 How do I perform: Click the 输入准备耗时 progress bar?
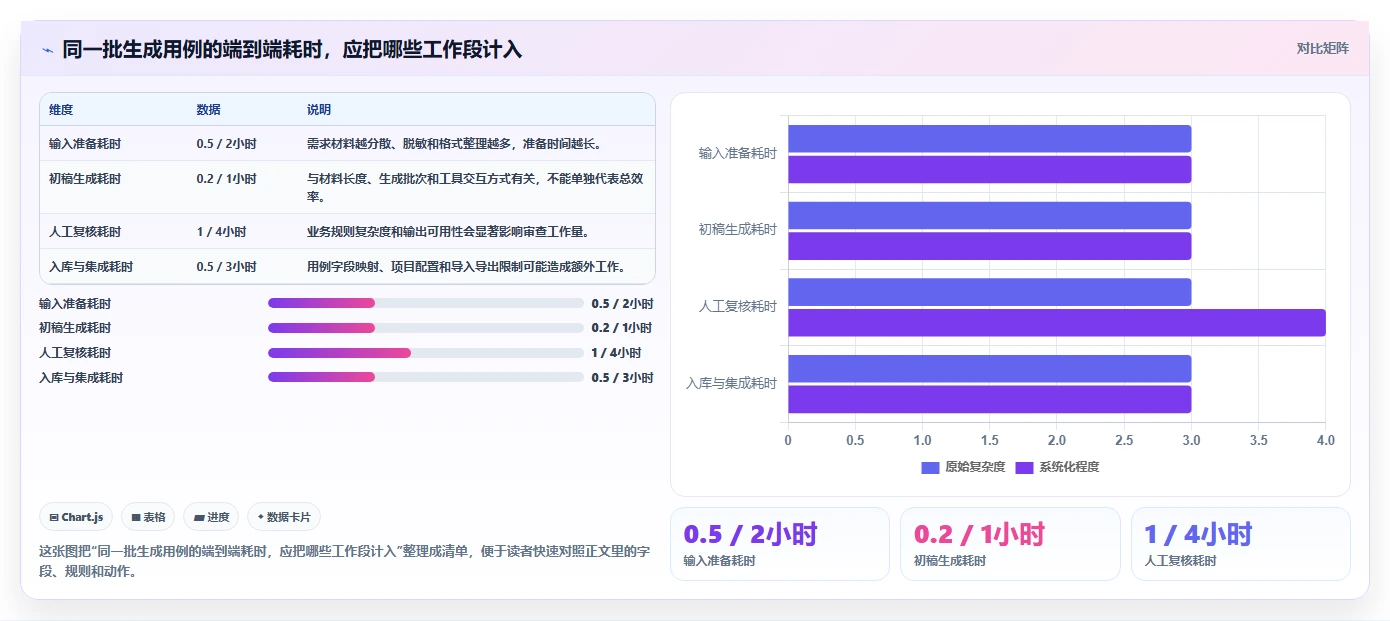click(x=425, y=303)
